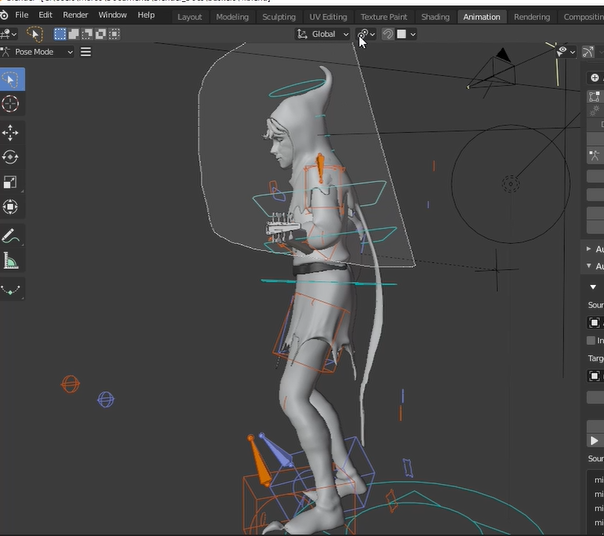Choose the Measure tool
This screenshot has width=604, height=536.
[11, 262]
